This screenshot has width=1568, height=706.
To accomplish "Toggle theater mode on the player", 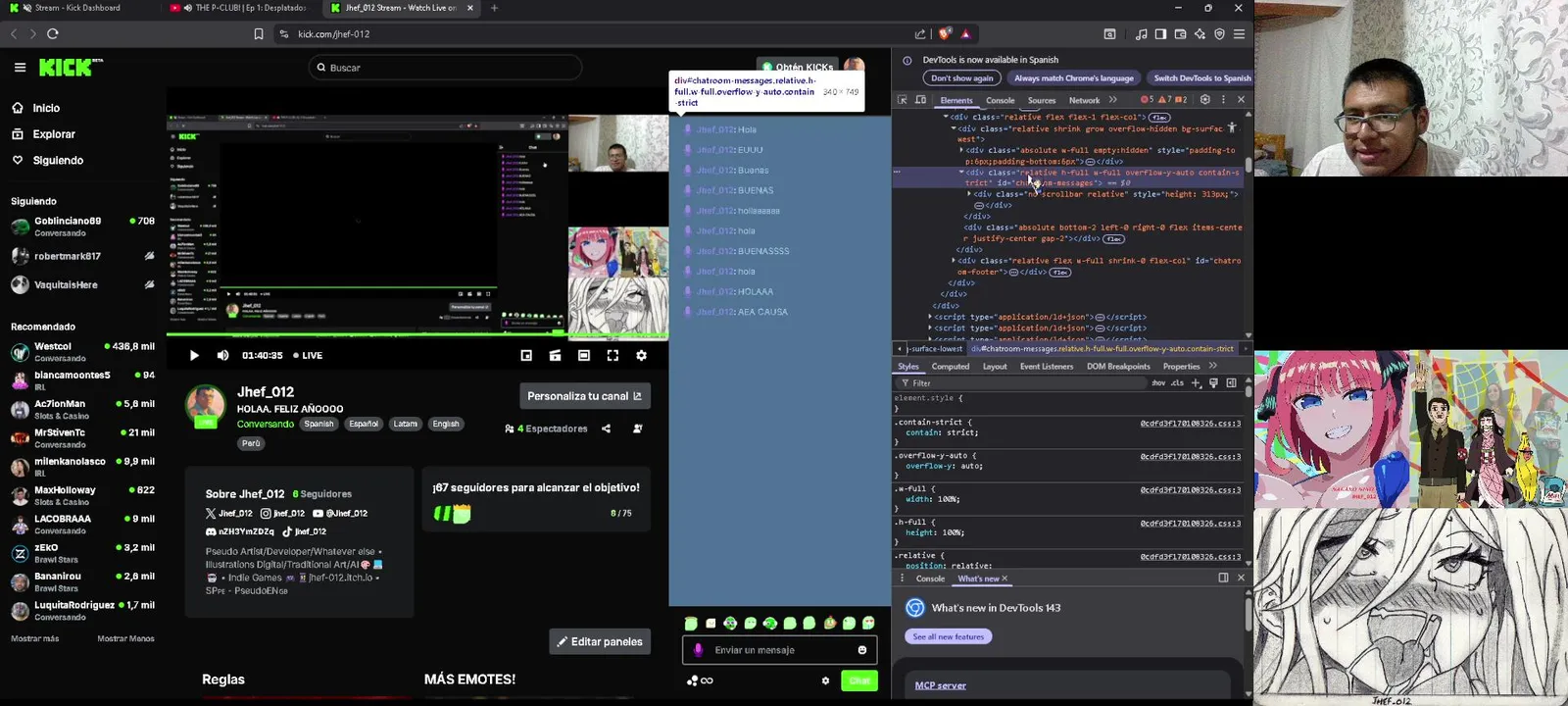I will [584, 356].
